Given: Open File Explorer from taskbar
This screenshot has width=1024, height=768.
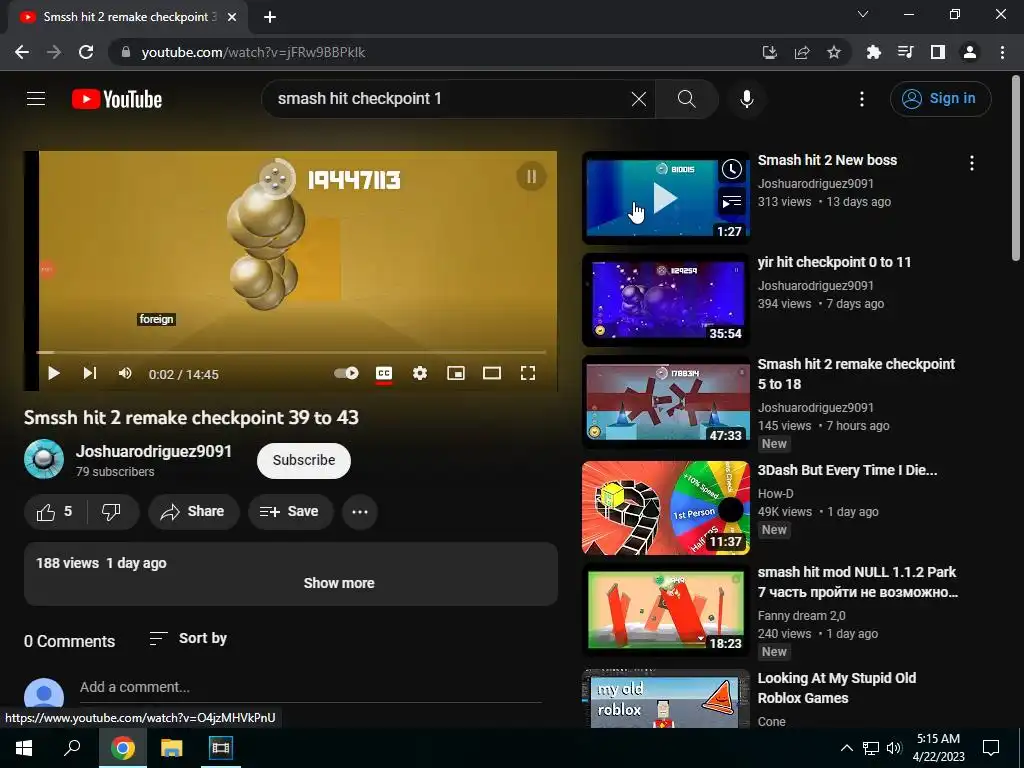Looking at the screenshot, I should (172, 748).
